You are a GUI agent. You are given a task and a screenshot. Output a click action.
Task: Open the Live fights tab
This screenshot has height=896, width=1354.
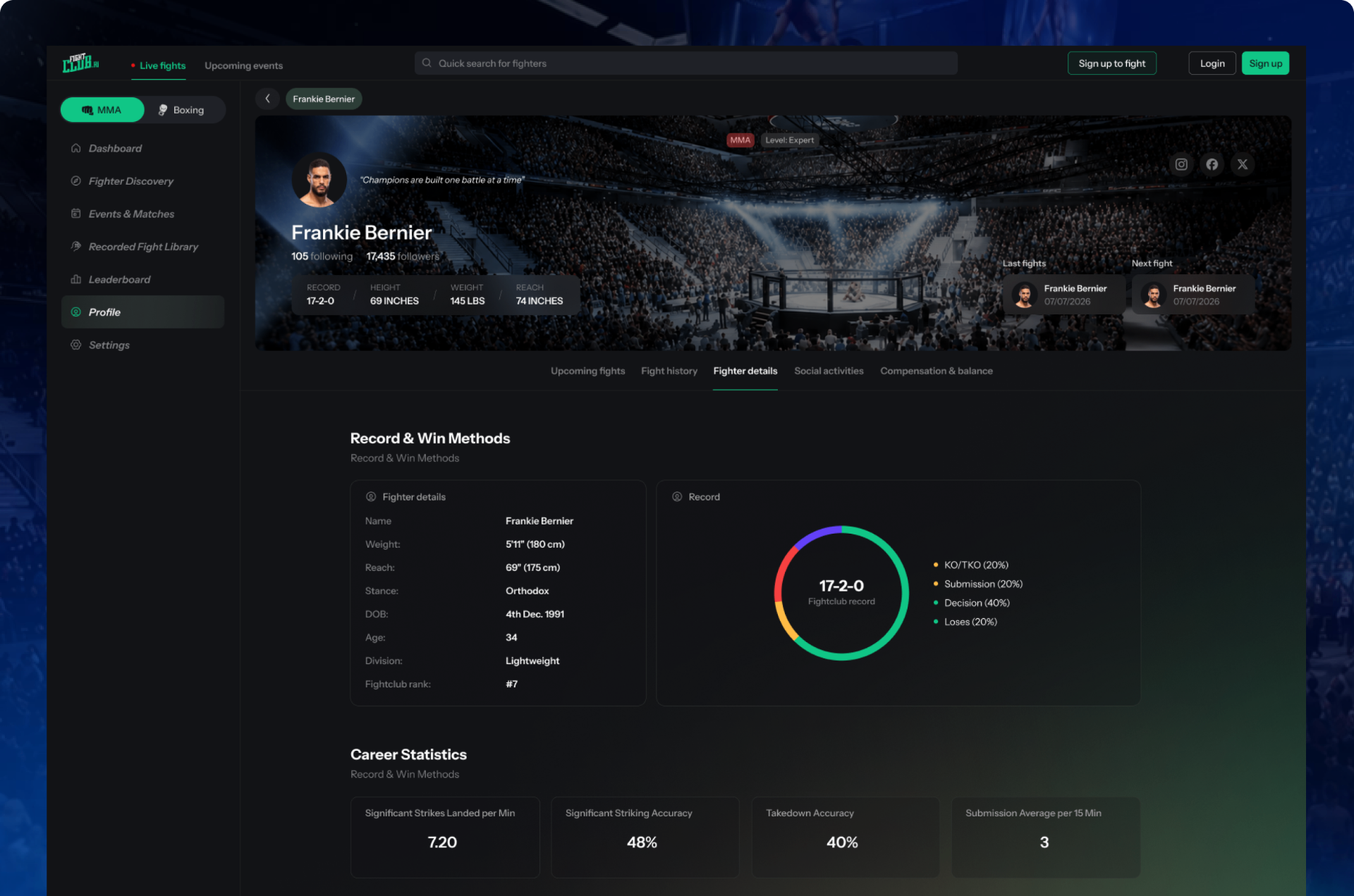[159, 65]
